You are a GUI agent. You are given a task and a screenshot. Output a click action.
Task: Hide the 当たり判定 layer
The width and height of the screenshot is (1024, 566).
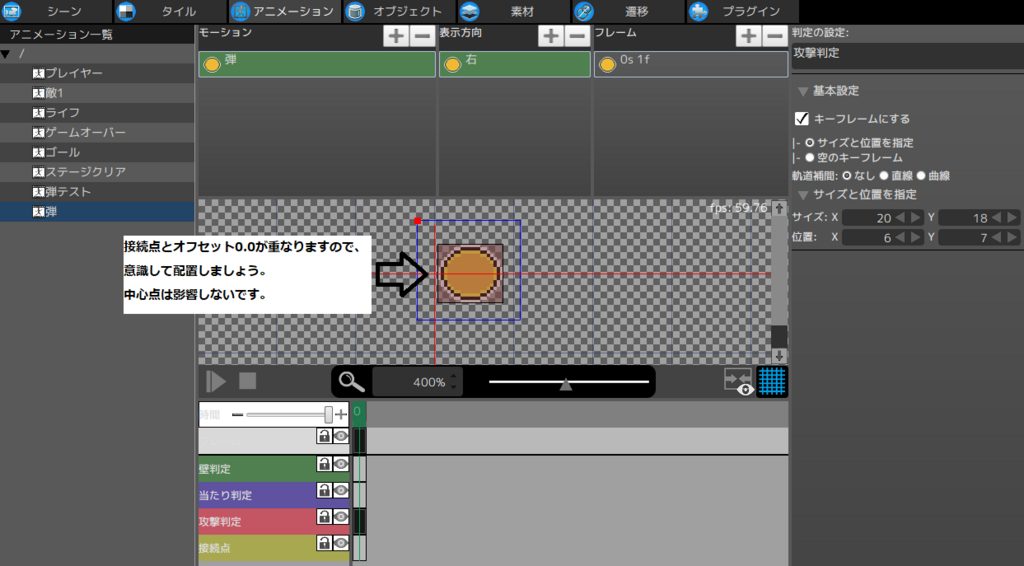coord(341,490)
